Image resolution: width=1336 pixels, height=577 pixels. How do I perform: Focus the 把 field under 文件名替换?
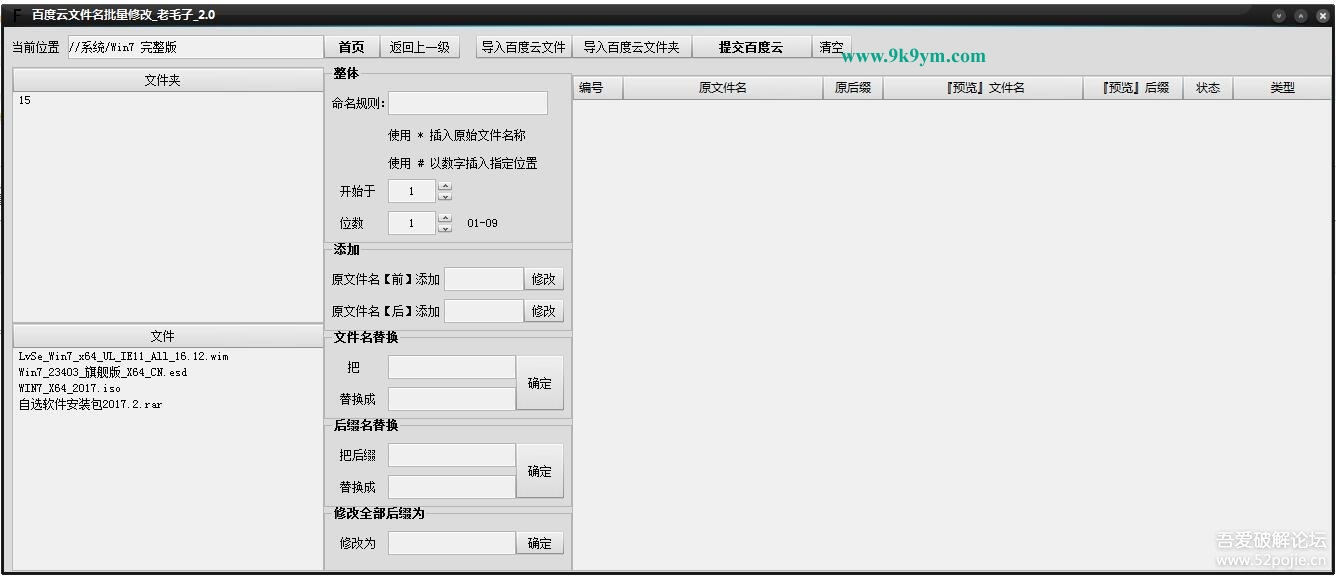(x=452, y=367)
